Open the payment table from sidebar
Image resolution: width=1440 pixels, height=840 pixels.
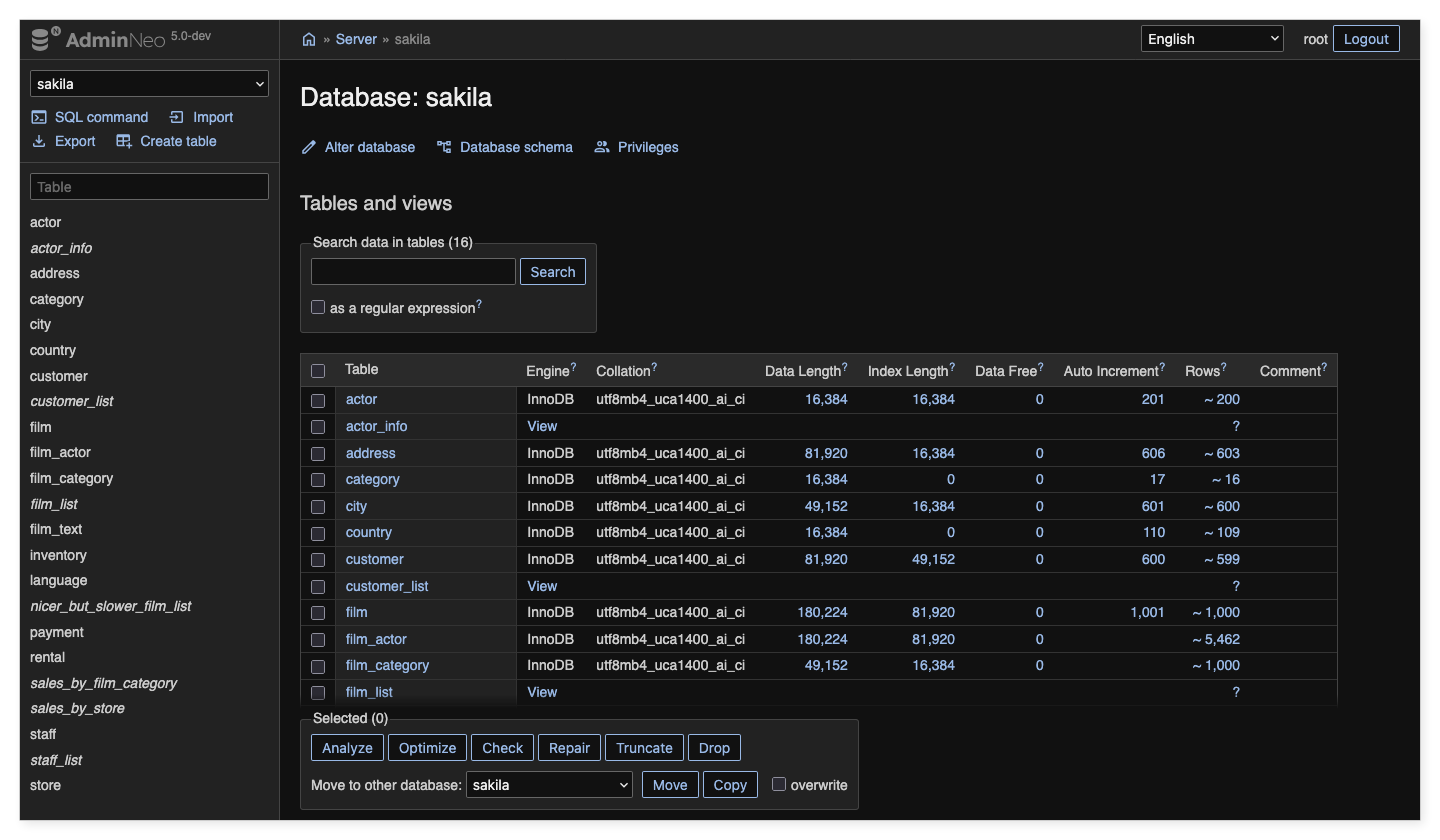tap(57, 632)
